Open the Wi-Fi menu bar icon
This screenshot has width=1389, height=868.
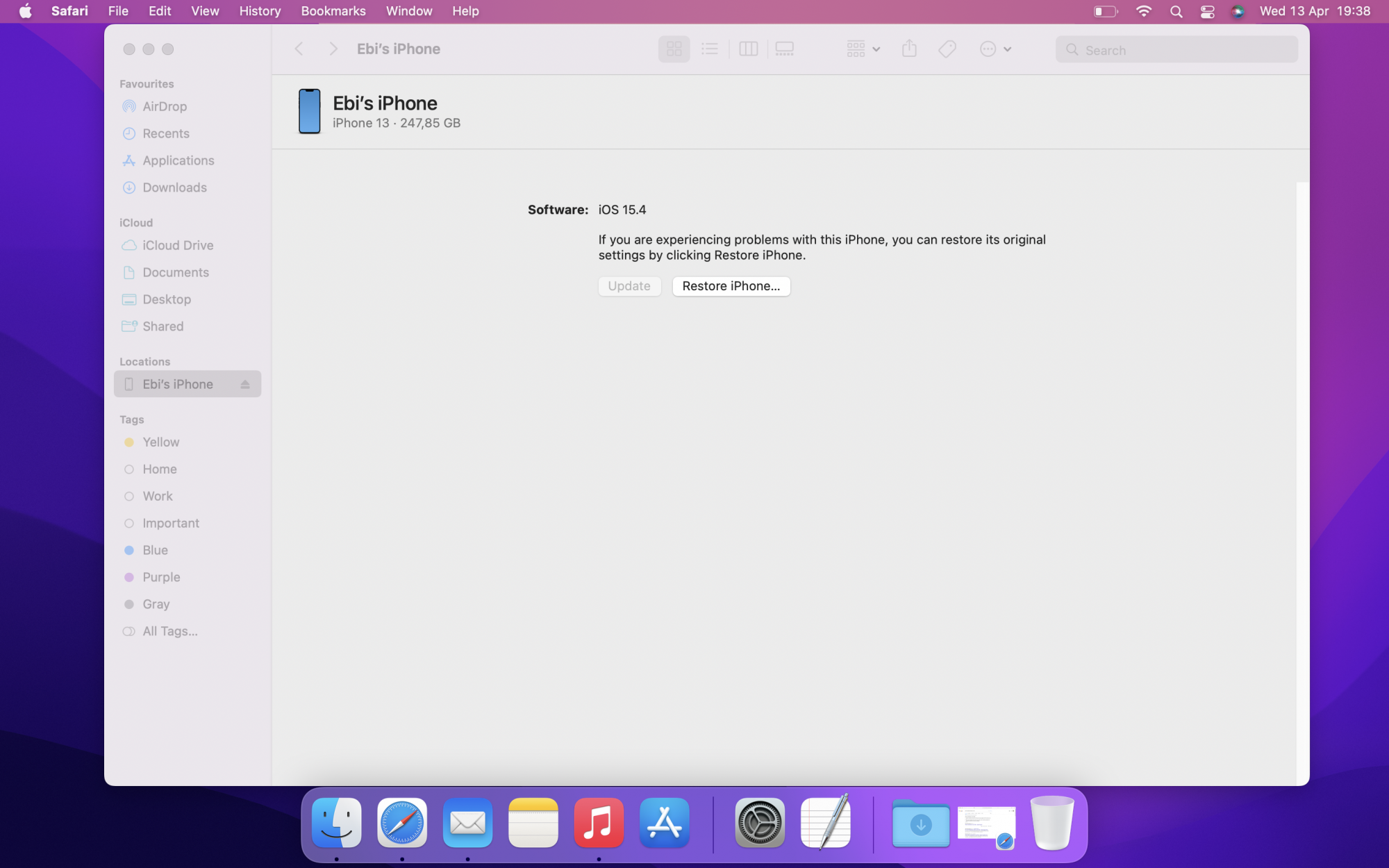[1143, 11]
